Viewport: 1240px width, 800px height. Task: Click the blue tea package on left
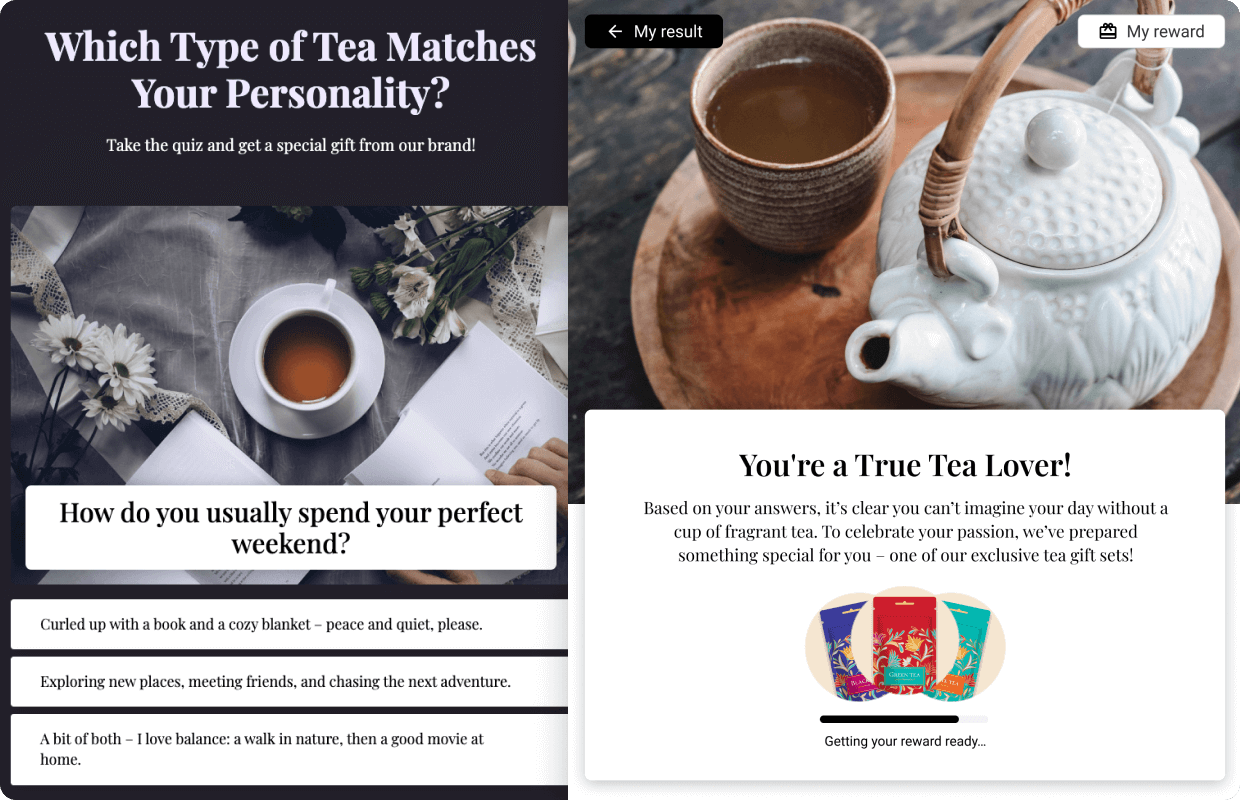[845, 651]
